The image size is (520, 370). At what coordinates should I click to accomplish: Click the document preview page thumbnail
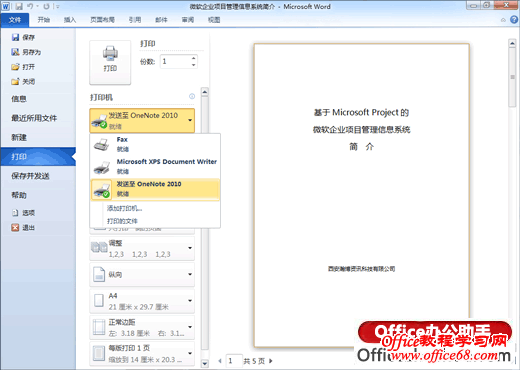click(362, 195)
